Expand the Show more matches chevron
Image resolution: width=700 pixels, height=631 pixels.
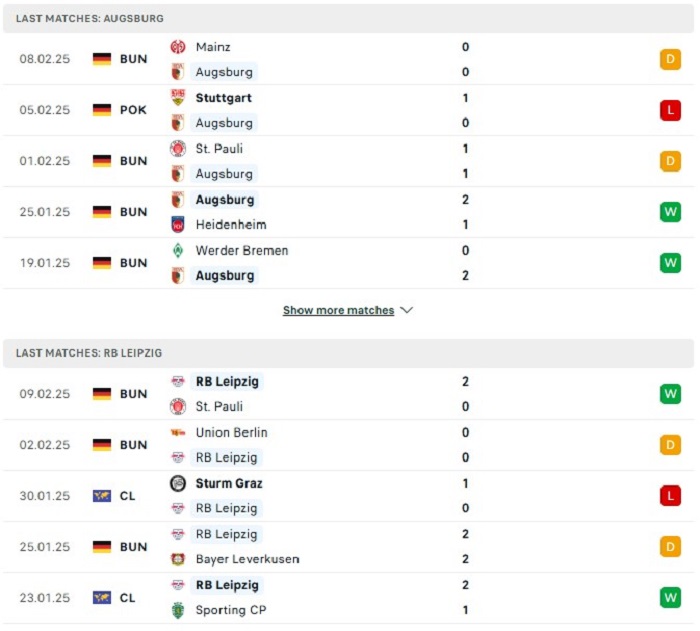(x=406, y=310)
